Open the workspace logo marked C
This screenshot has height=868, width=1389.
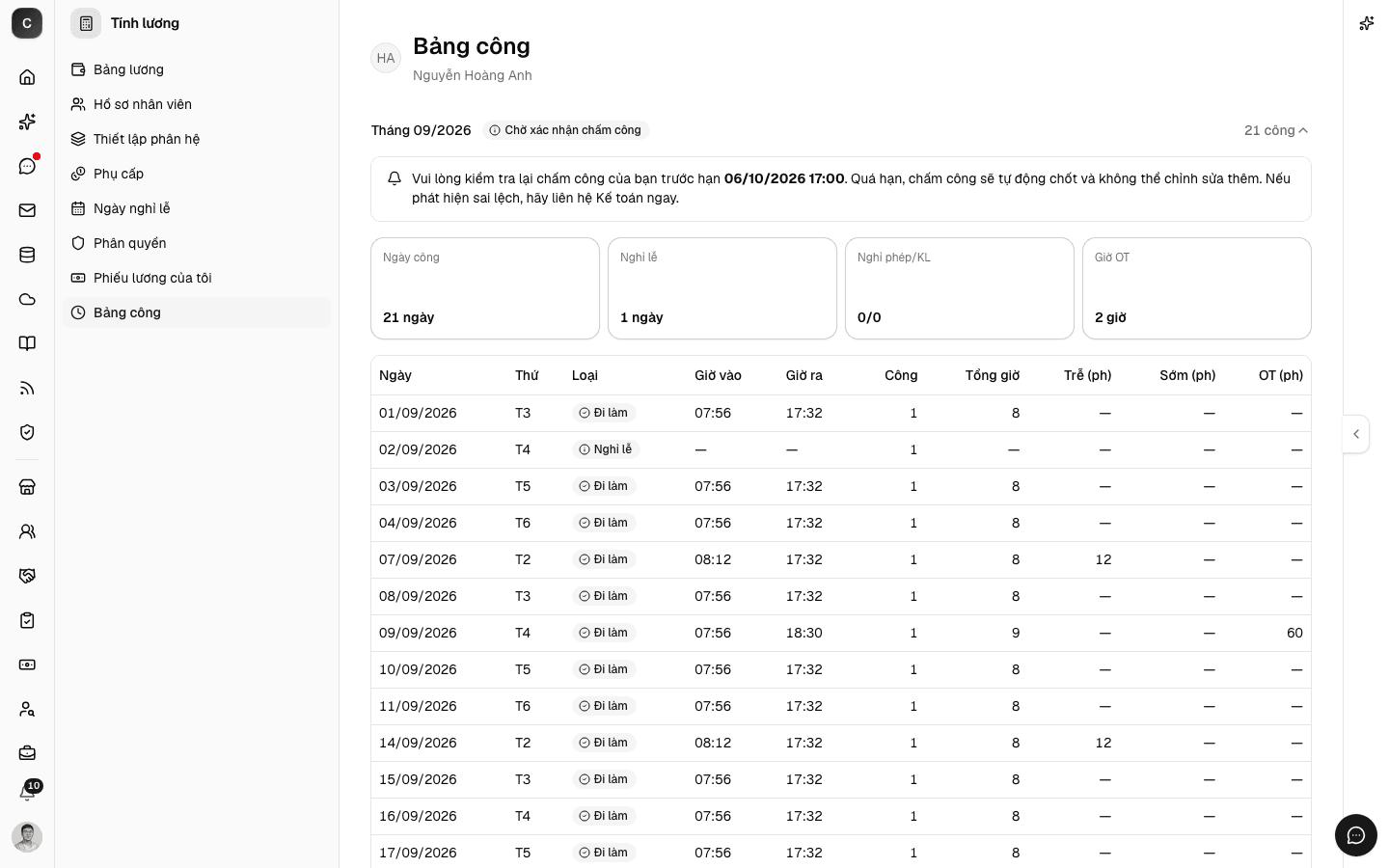coord(27,23)
